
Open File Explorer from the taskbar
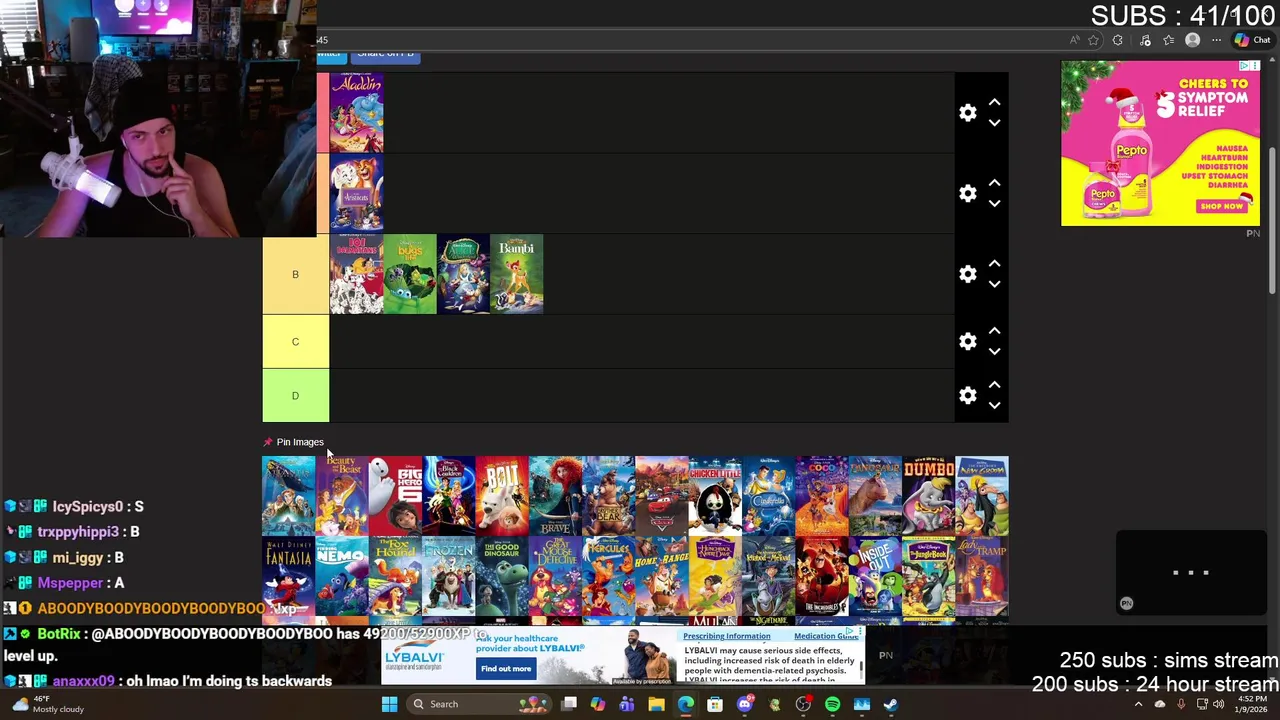point(656,704)
